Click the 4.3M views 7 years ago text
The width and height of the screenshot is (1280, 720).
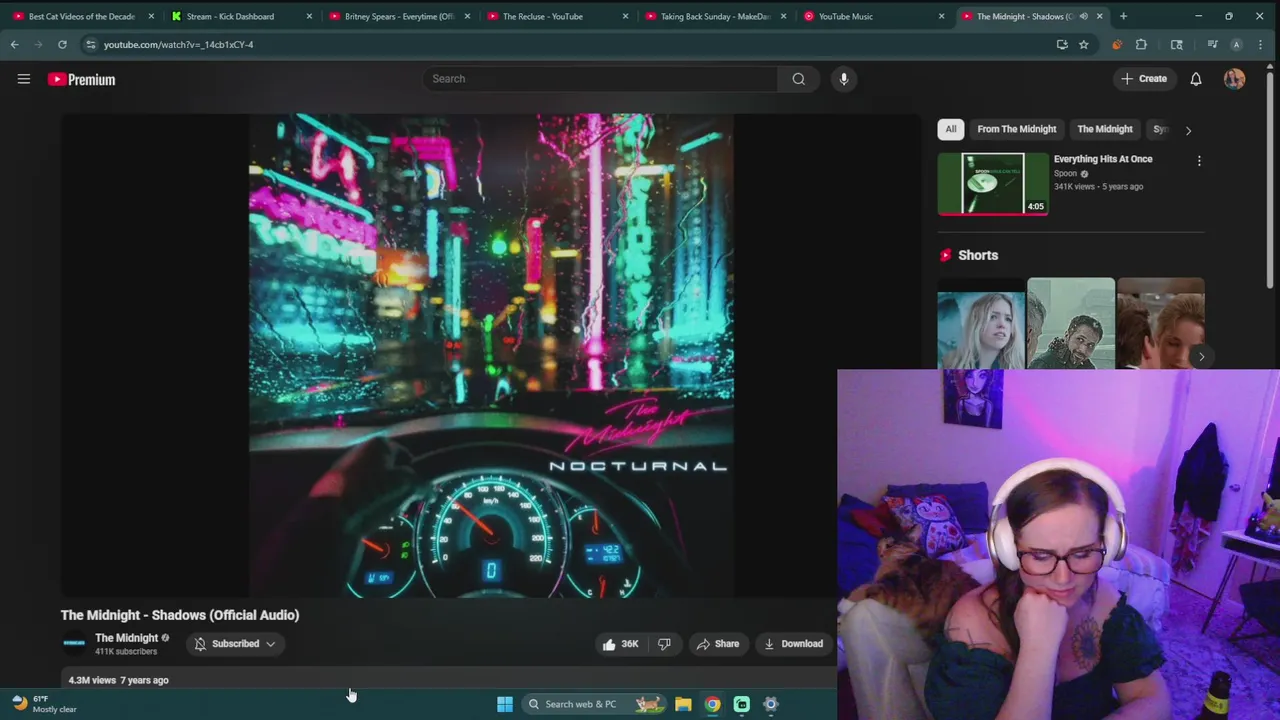coord(118,680)
